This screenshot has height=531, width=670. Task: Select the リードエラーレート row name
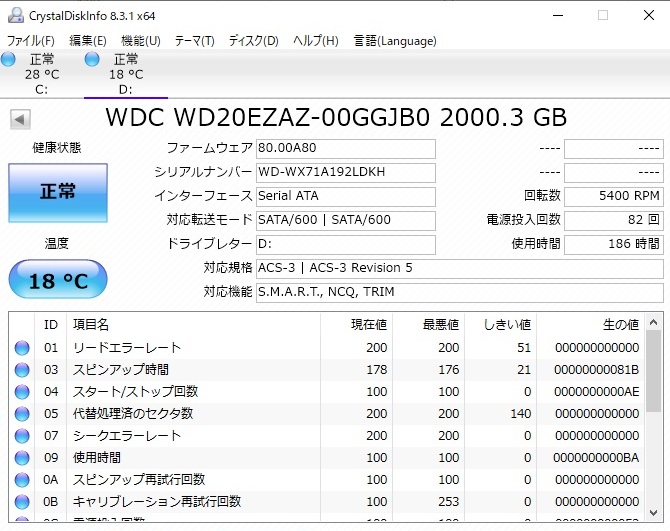(x=127, y=348)
